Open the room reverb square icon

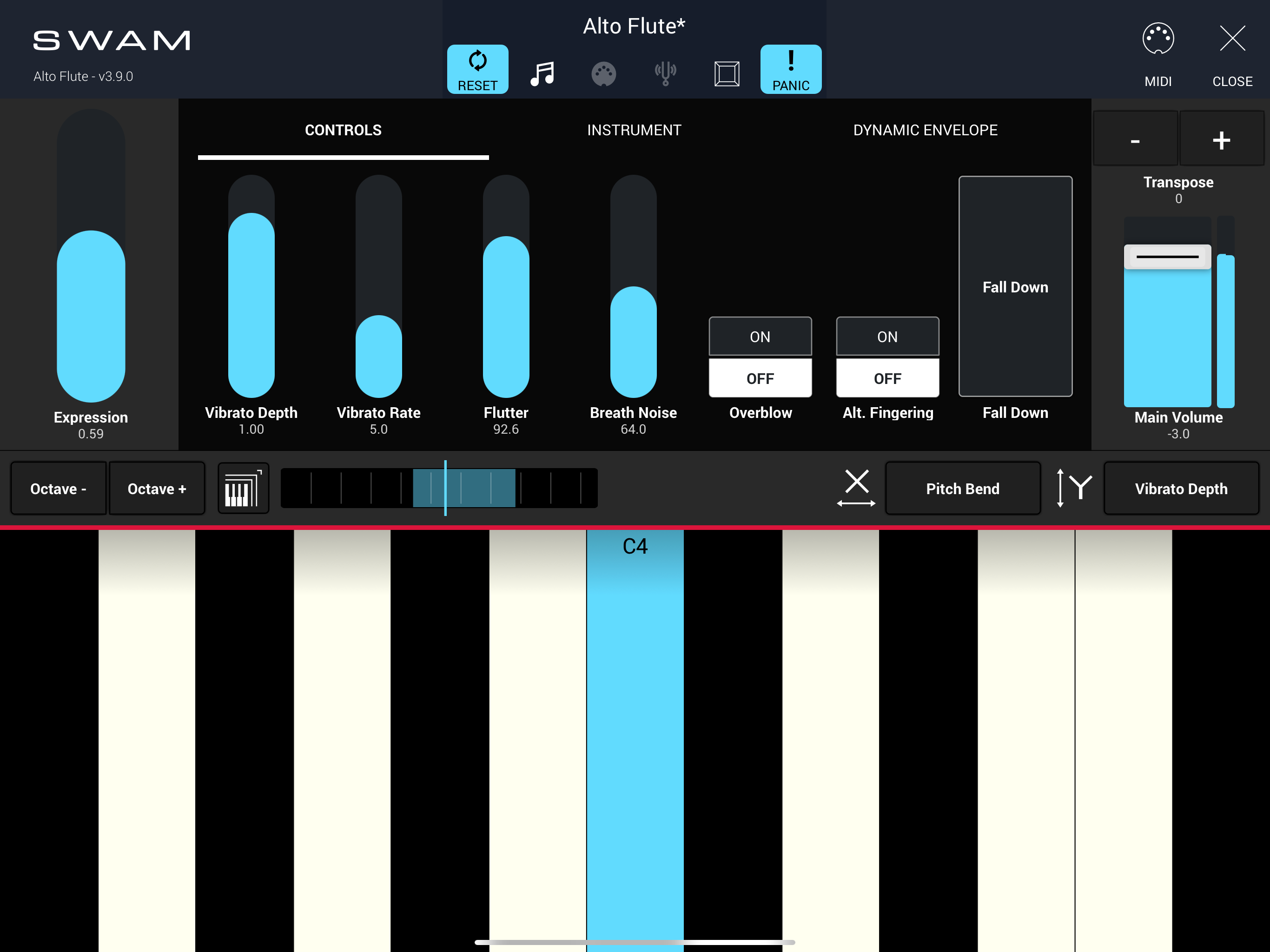[727, 74]
